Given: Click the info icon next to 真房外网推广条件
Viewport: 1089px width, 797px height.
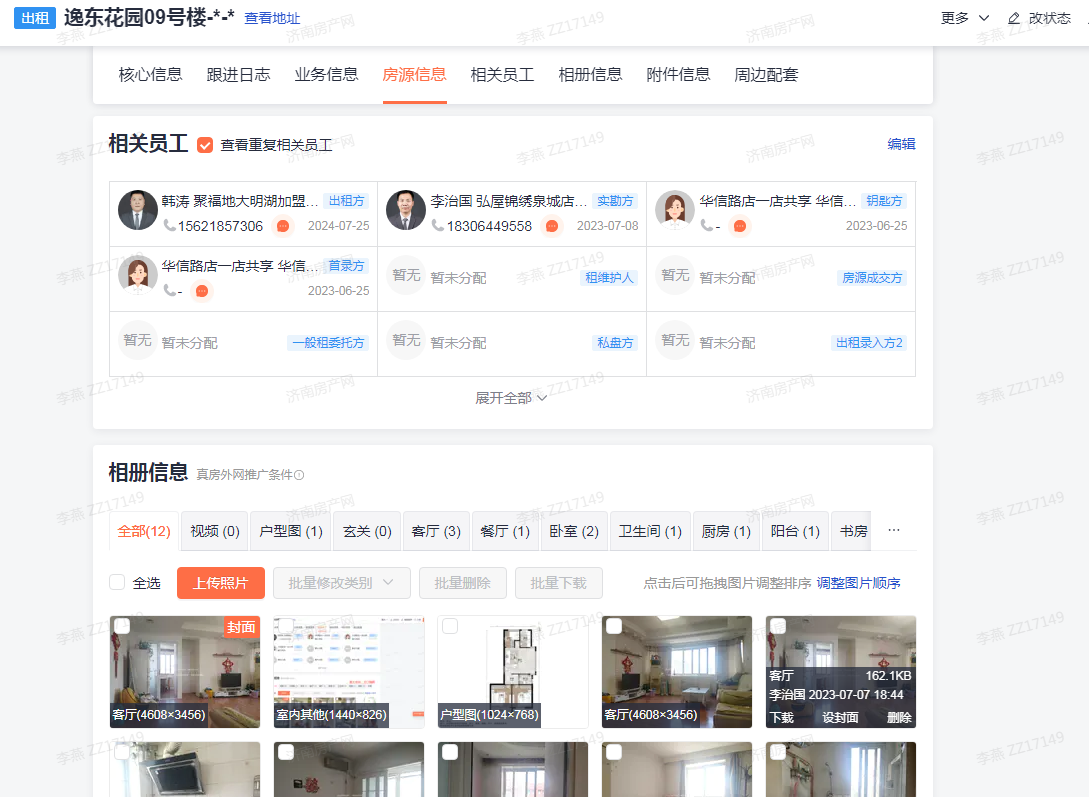Looking at the screenshot, I should point(299,476).
